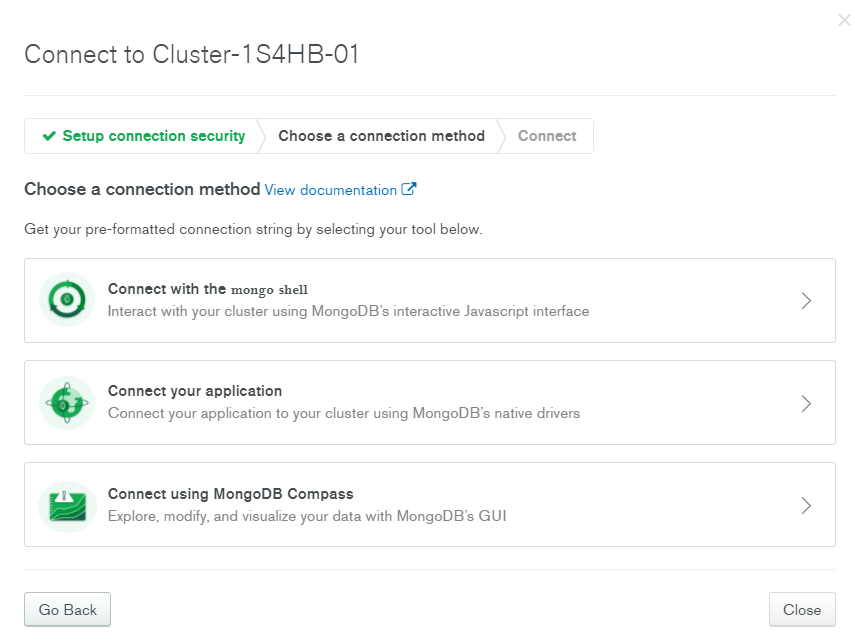Click the green checkmark on Setup connection security
The width and height of the screenshot is (855, 642).
(49, 135)
